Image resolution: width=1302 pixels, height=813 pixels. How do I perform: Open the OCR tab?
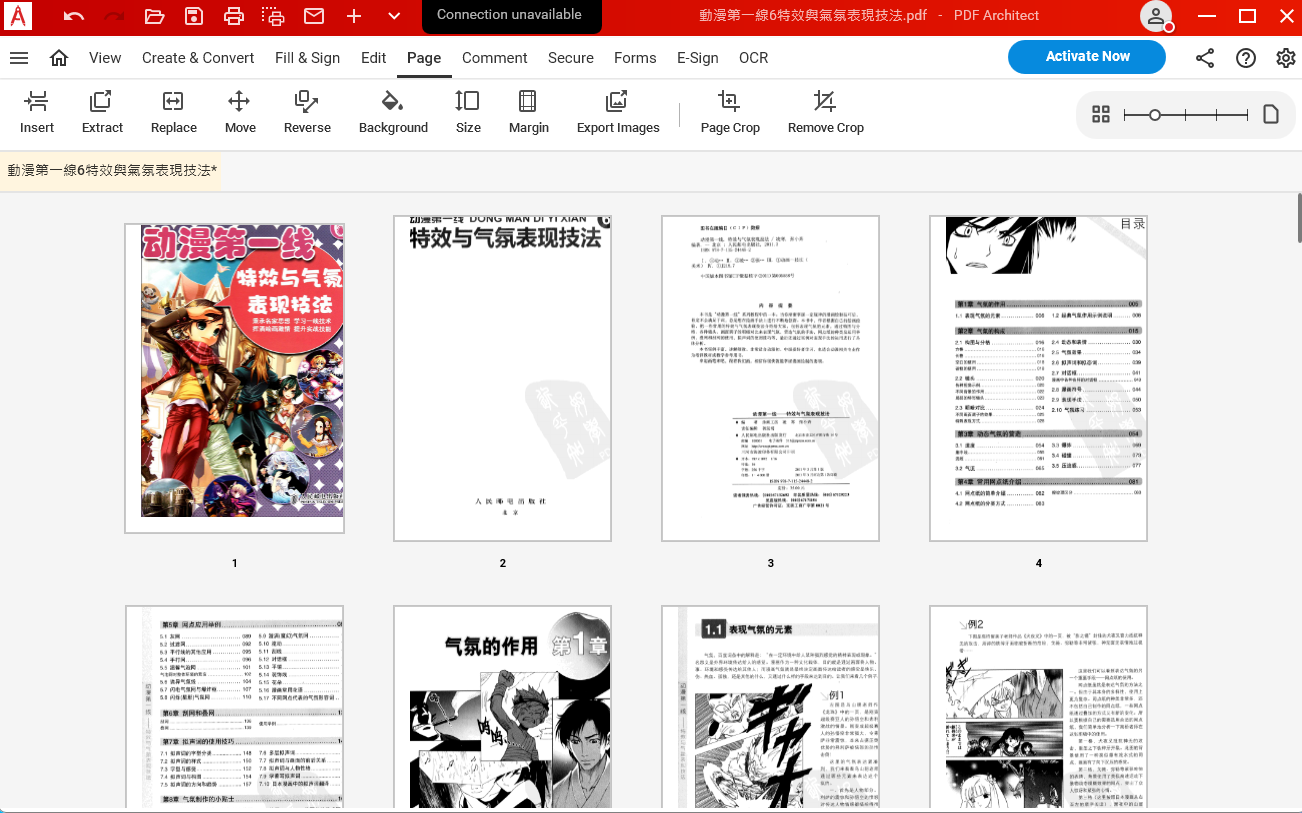pos(754,58)
